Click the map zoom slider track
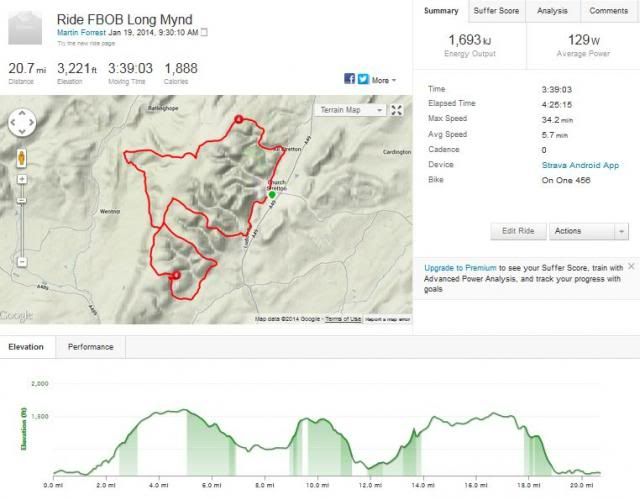The height and width of the screenshot is (499, 640). 22,220
